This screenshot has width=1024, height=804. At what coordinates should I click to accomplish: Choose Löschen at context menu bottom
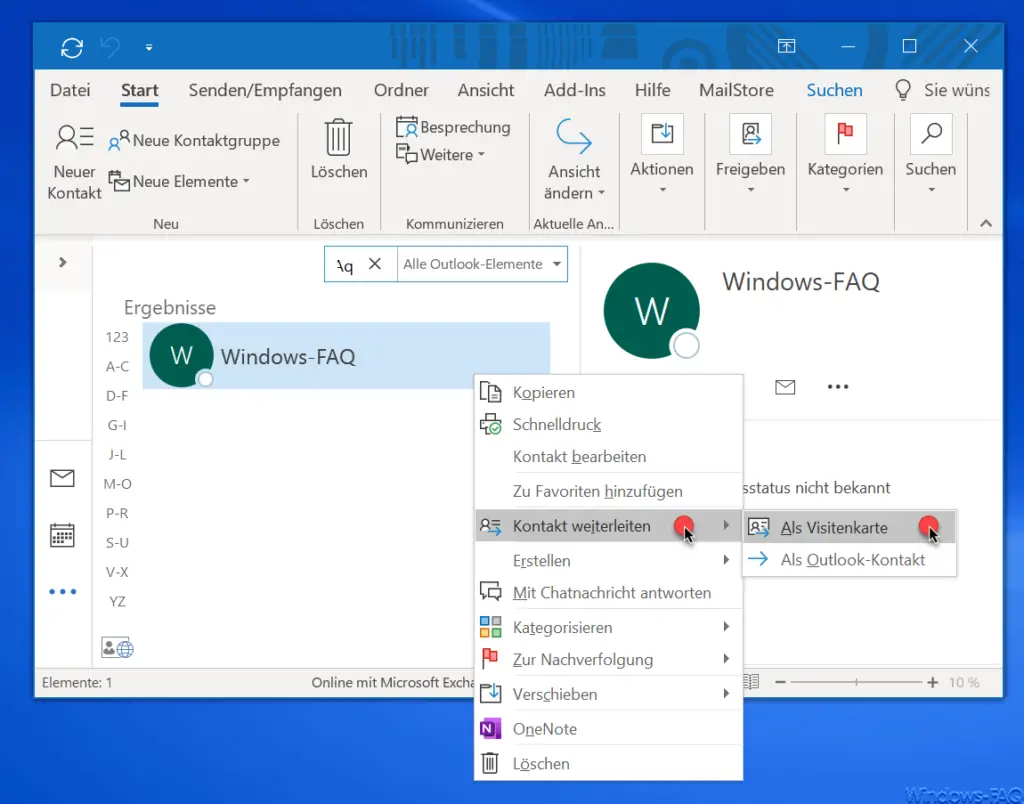click(x=609, y=763)
